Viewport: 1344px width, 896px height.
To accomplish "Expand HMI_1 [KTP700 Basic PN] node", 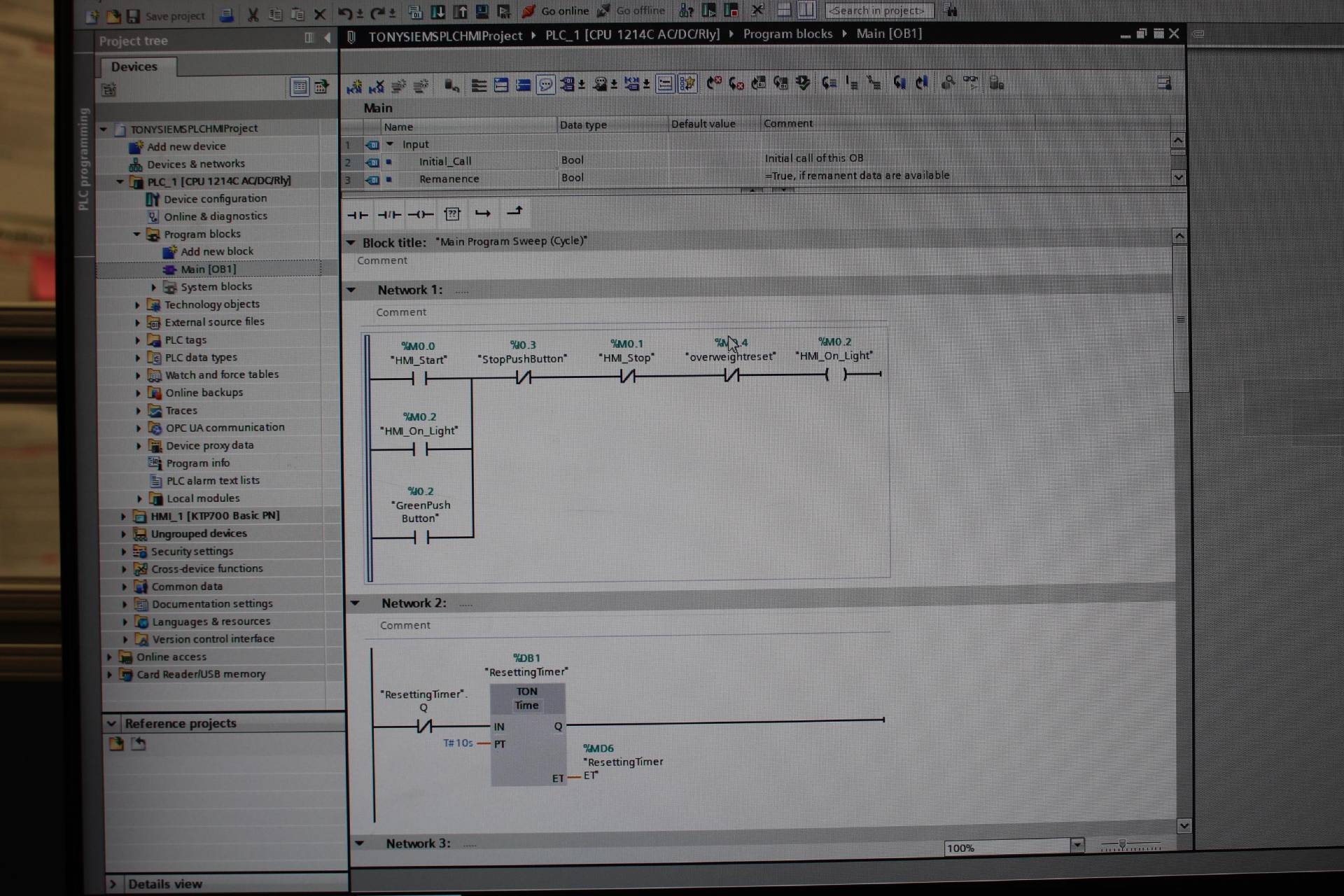I will pyautogui.click(x=123, y=517).
